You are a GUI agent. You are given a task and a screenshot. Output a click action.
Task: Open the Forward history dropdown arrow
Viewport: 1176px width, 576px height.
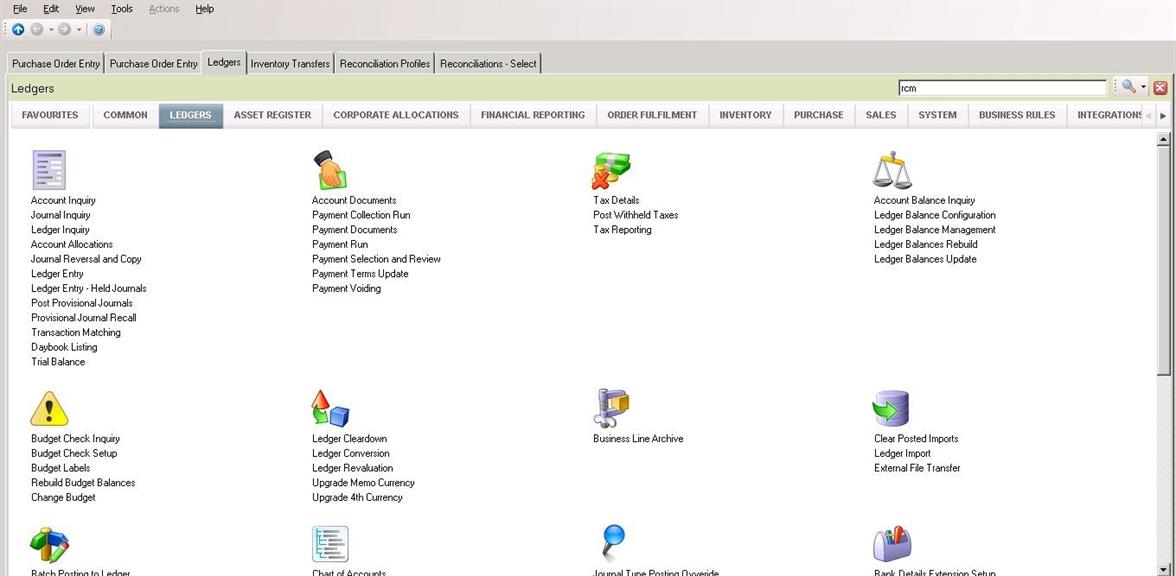pos(79,30)
